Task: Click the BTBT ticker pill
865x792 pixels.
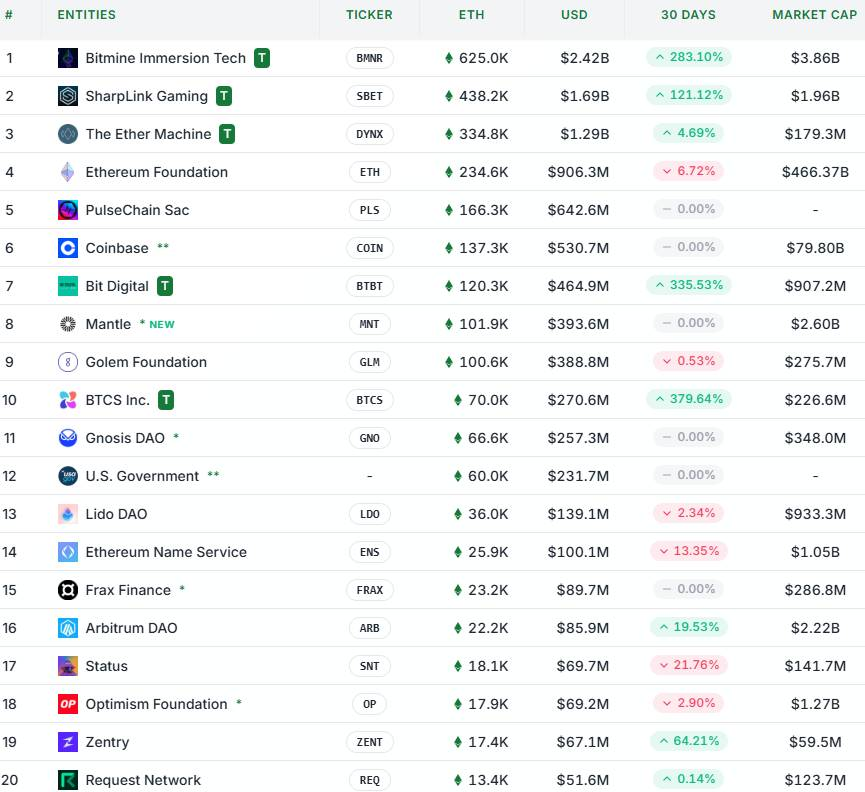Action: [x=370, y=286]
